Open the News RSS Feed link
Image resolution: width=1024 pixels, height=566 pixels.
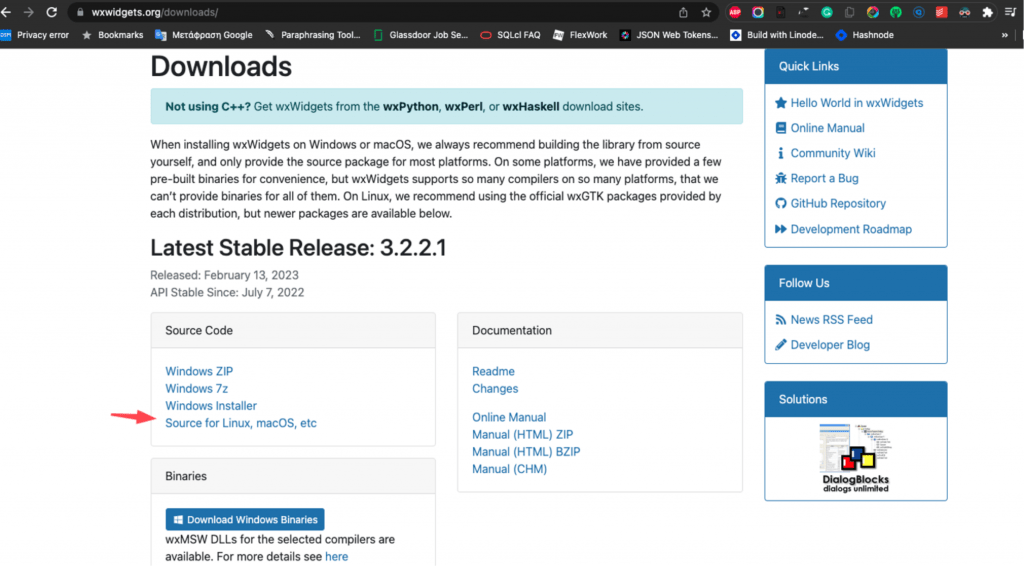coord(824,320)
